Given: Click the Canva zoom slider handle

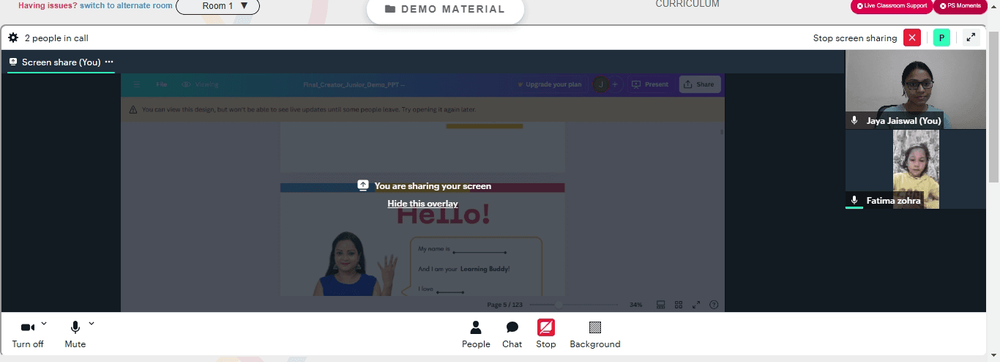Looking at the screenshot, I should tap(559, 305).
